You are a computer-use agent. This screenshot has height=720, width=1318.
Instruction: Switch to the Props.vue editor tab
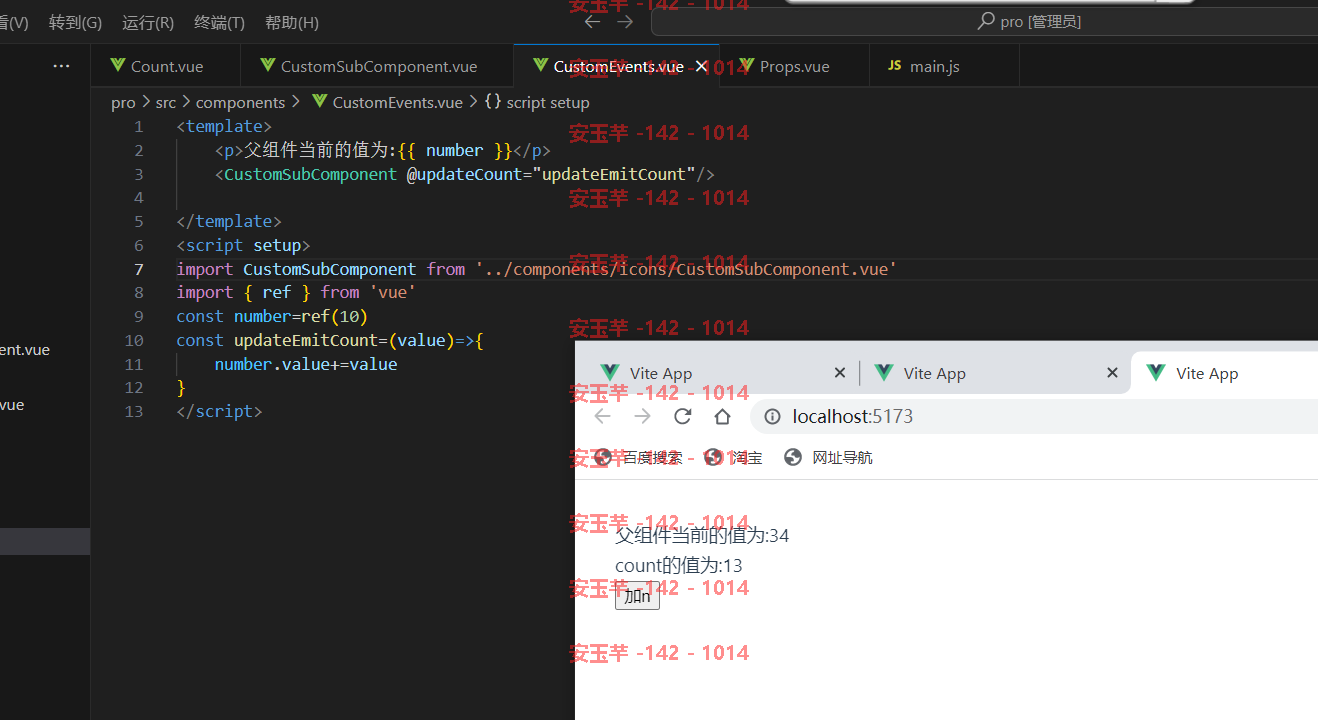pos(794,66)
